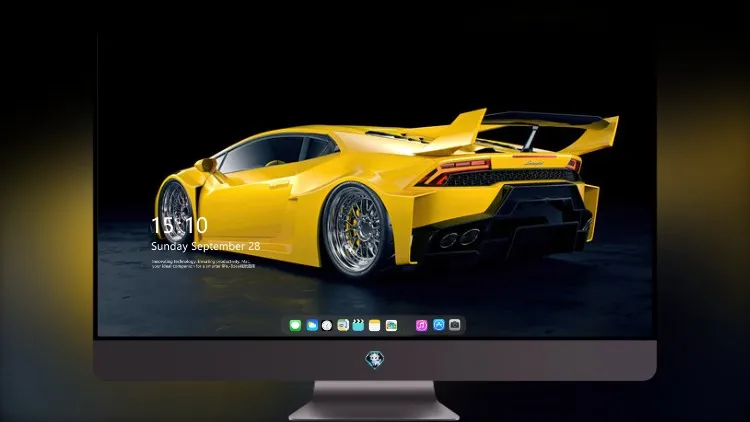Open the Photos gallery app in dock
The image size is (750, 422).
tap(391, 326)
